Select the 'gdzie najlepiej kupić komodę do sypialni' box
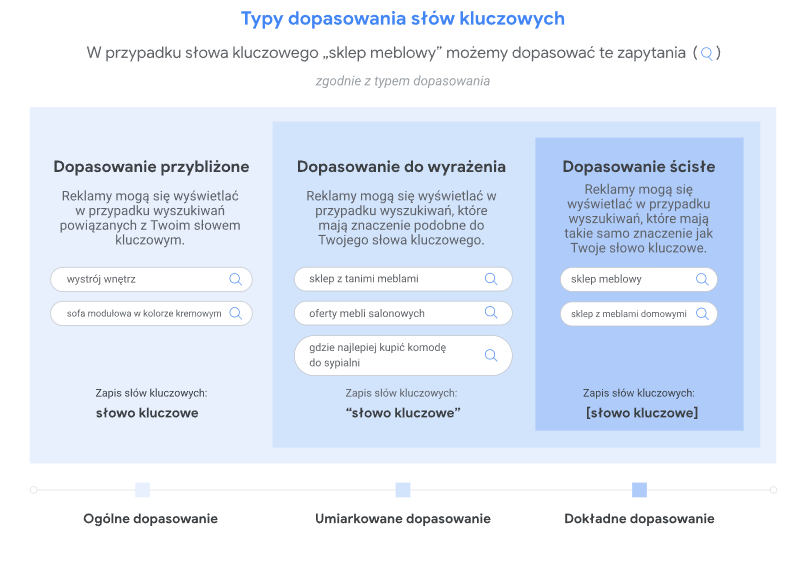The height and width of the screenshot is (565, 811). click(403, 355)
